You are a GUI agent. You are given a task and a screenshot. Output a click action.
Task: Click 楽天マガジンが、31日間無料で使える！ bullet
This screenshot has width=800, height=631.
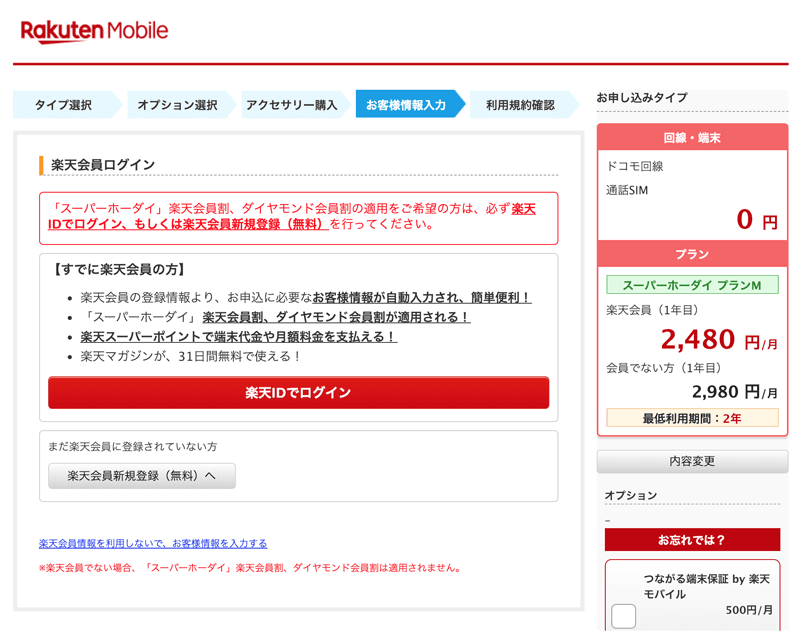(191, 356)
